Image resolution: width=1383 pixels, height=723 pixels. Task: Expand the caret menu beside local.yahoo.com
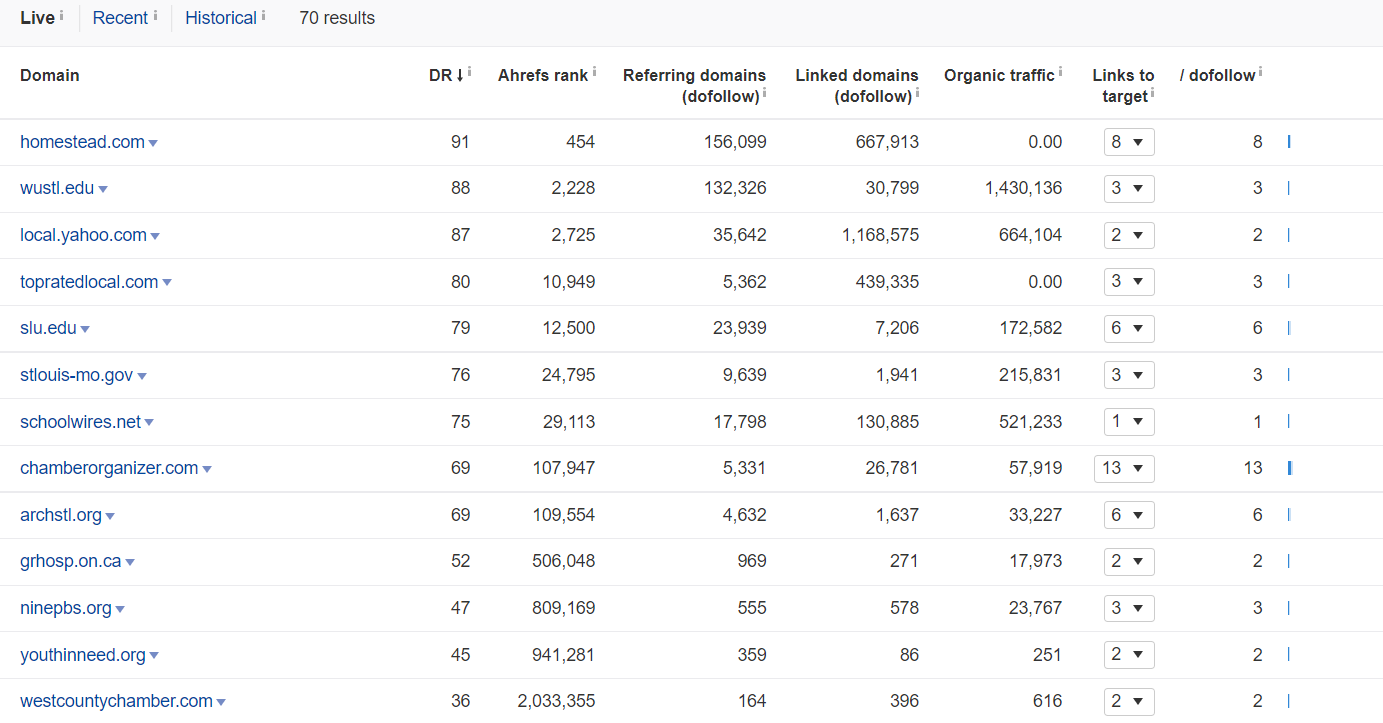(x=155, y=237)
